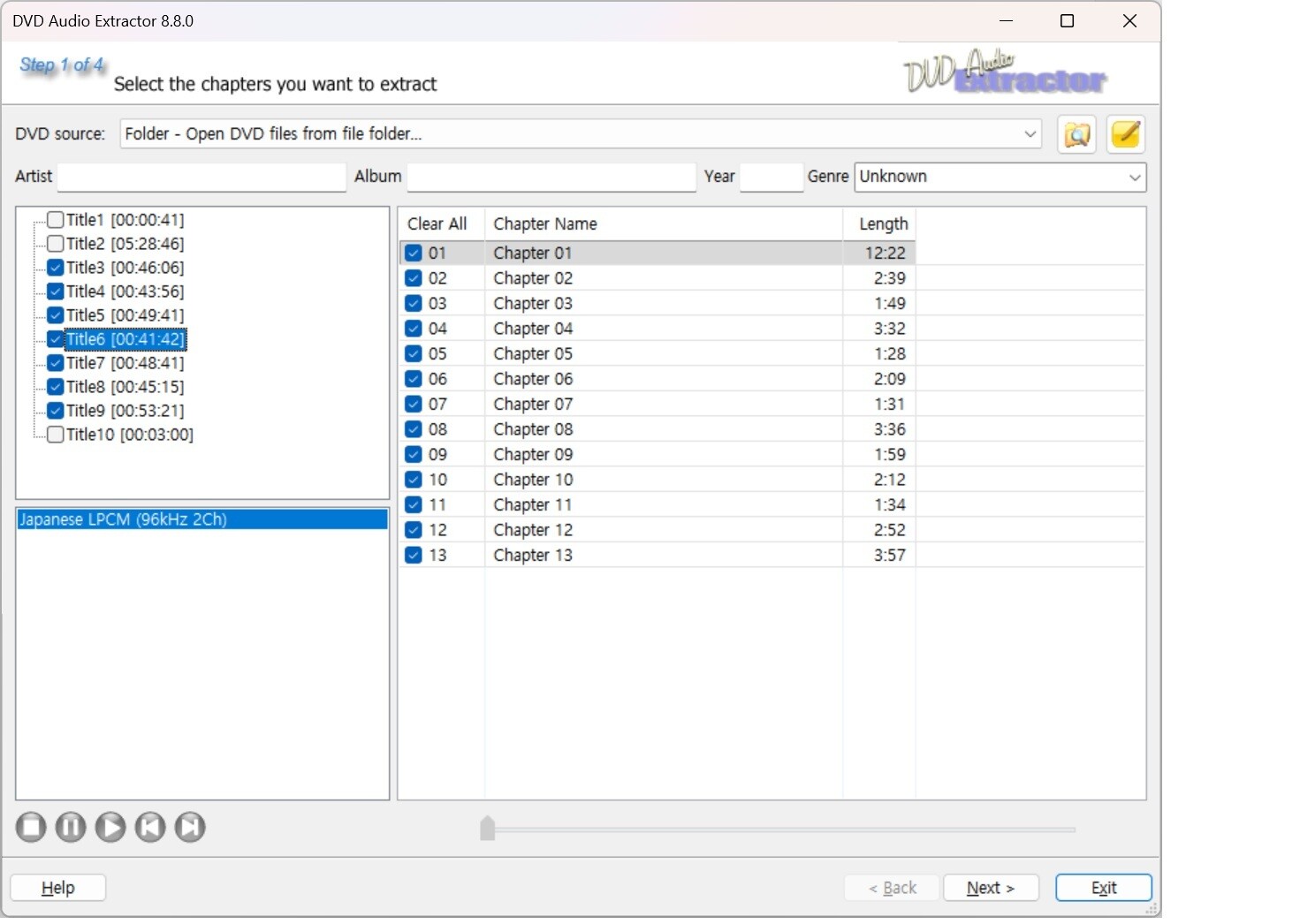The image size is (1300, 924).
Task: Uncheck chapter 06 checkbox
Action: (x=413, y=379)
